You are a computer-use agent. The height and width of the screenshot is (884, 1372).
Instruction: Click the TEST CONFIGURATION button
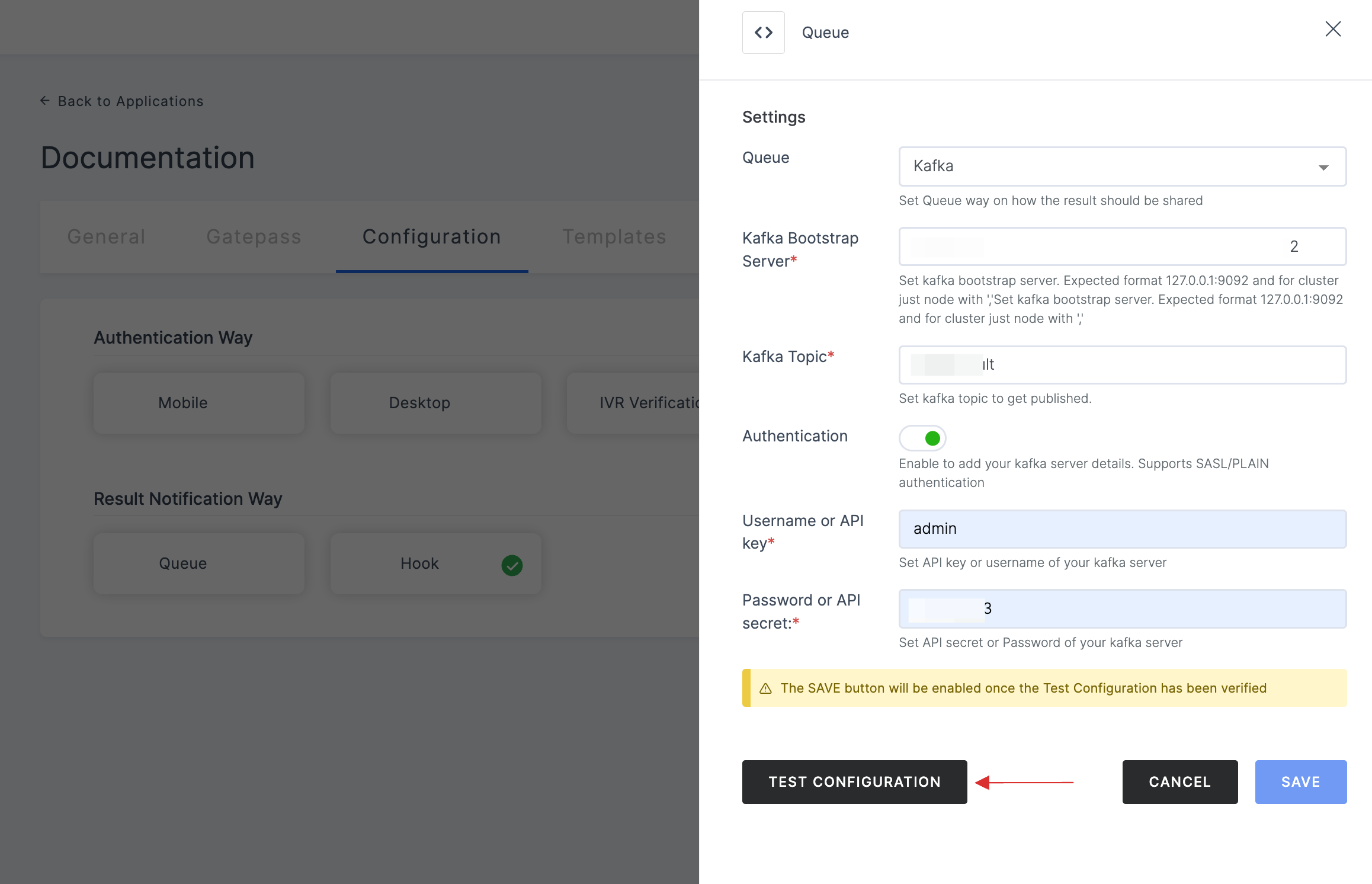(x=854, y=782)
